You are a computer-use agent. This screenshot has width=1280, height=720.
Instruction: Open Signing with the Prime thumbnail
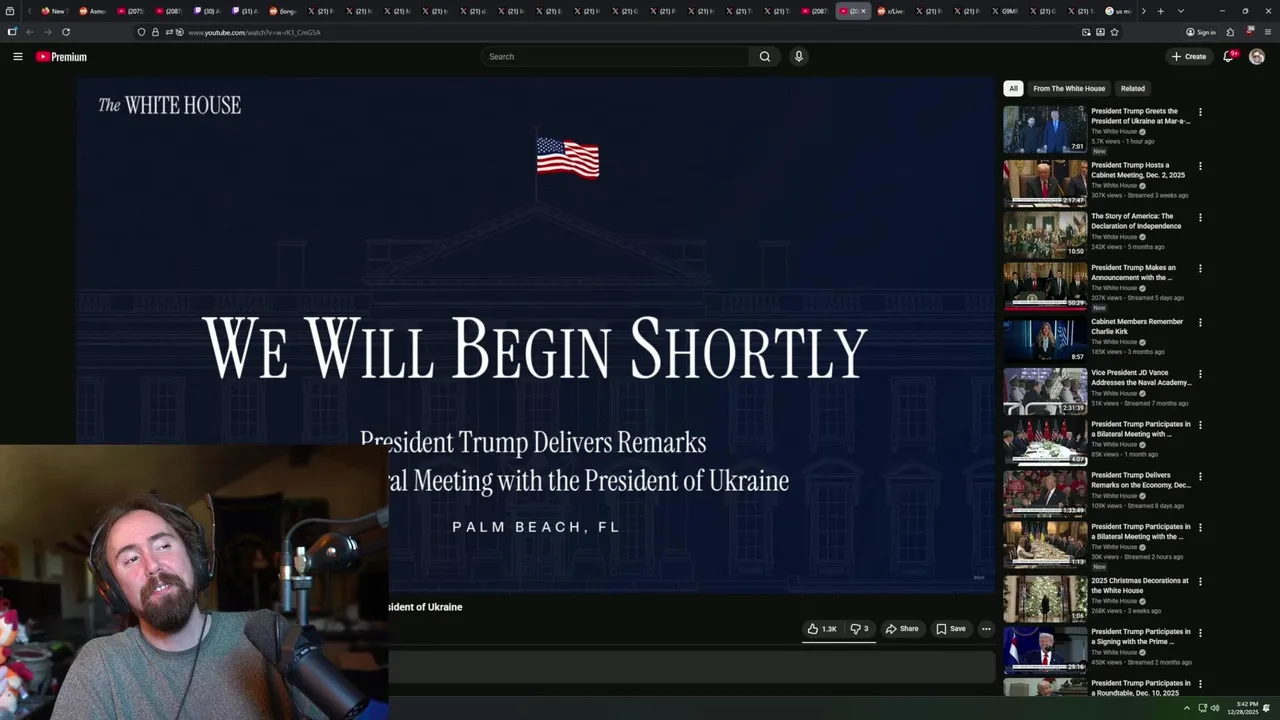point(1045,650)
